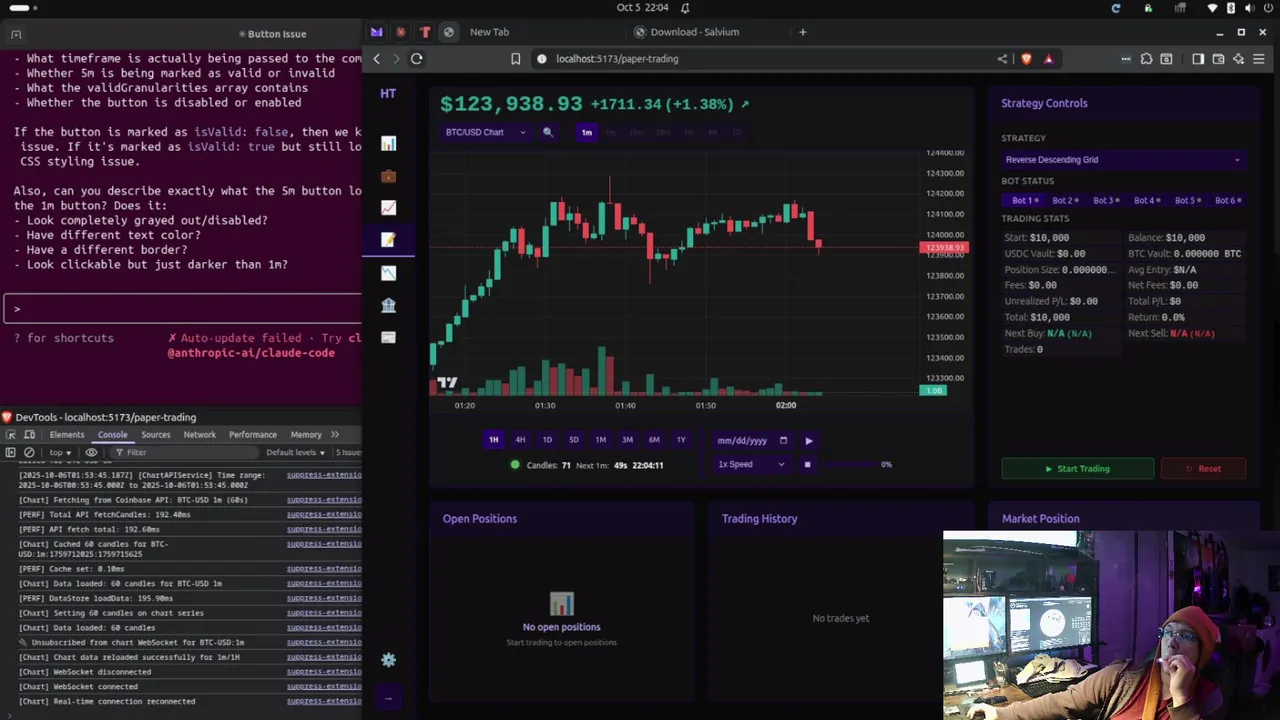Image resolution: width=1280 pixels, height=720 pixels.
Task: Click the HT logo in the sidebar
Action: pos(388,93)
